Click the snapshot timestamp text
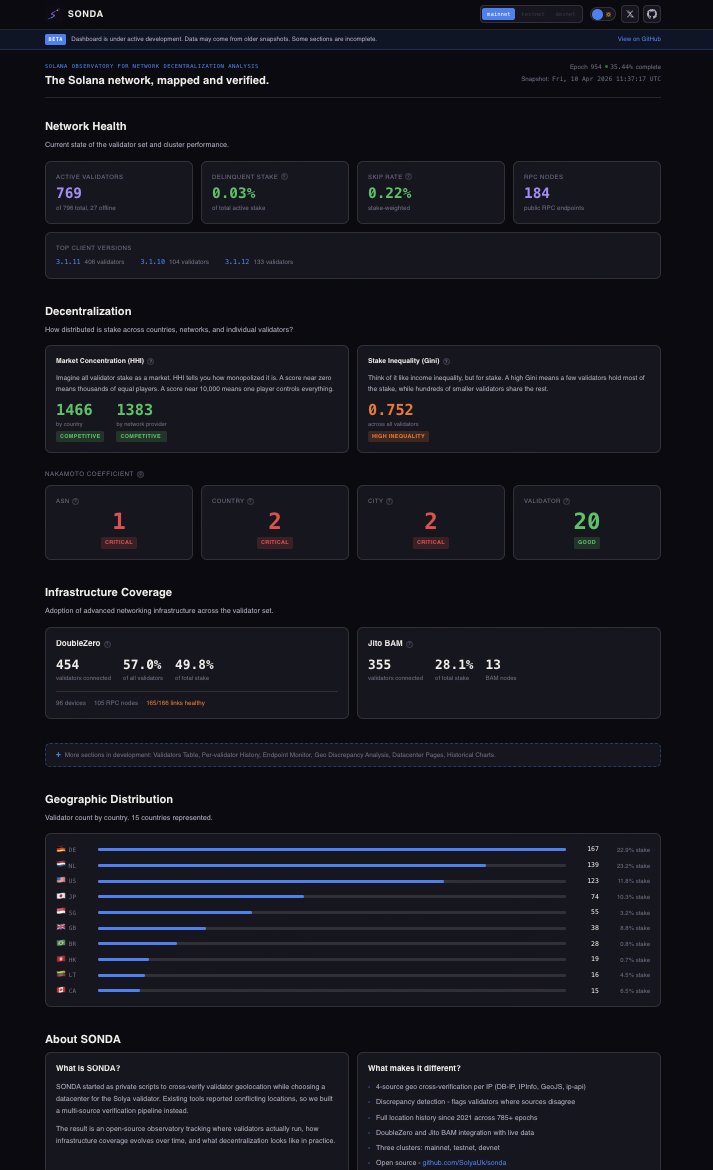This screenshot has height=1170, width=713. (x=591, y=78)
